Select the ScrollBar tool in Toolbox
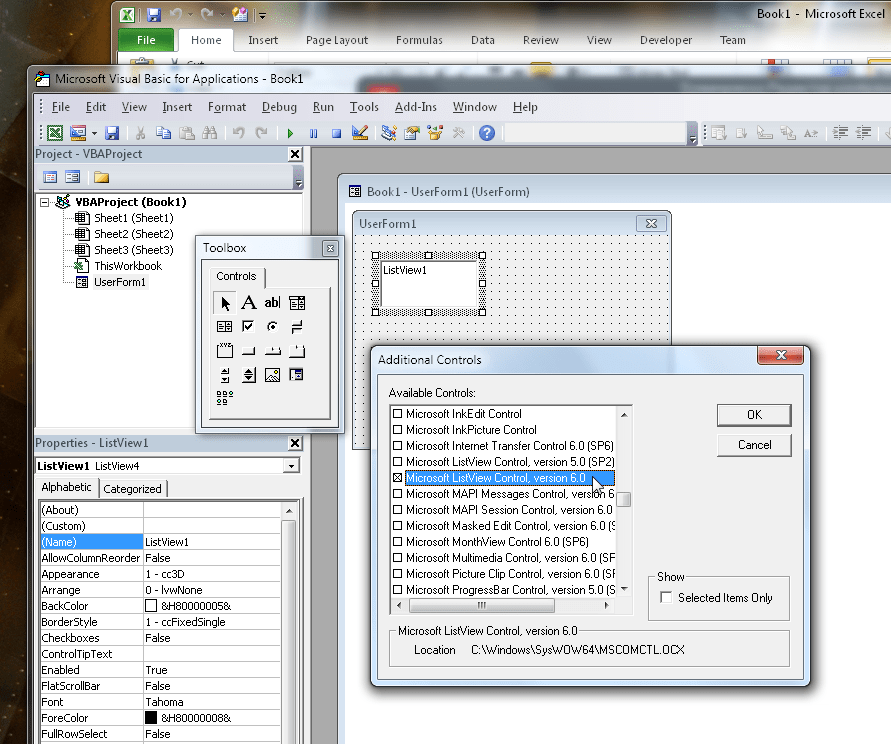The height and width of the screenshot is (744, 891). coord(224,375)
